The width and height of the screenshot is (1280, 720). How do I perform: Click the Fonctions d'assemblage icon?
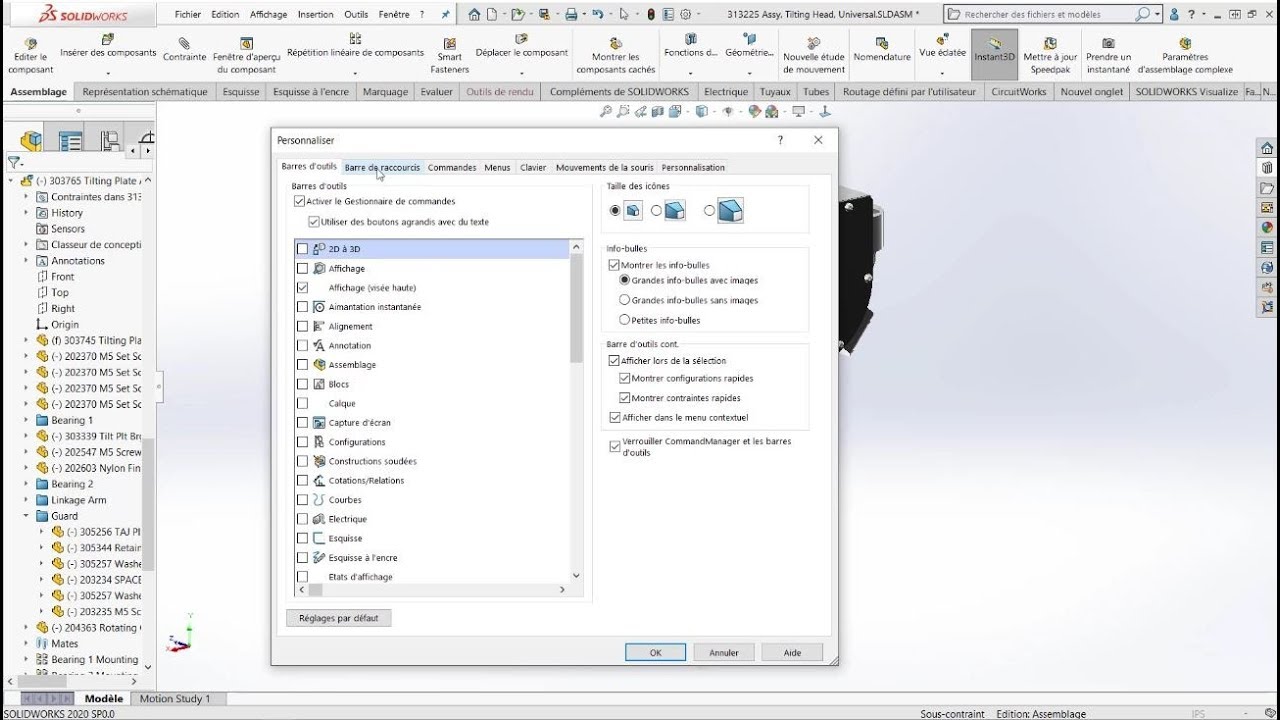click(690, 39)
